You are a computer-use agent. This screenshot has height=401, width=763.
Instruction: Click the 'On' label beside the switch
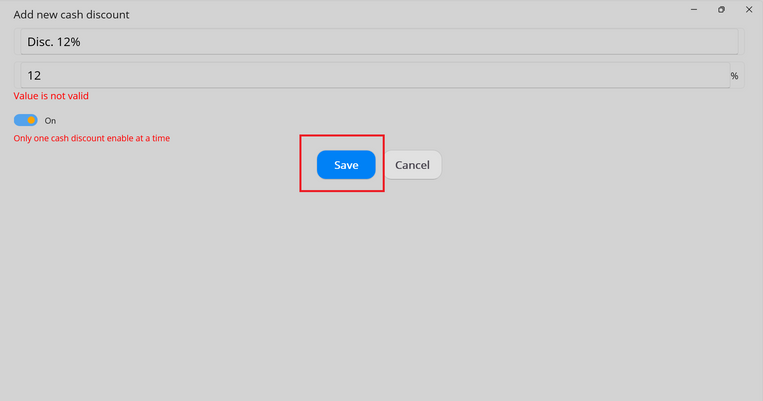50,121
